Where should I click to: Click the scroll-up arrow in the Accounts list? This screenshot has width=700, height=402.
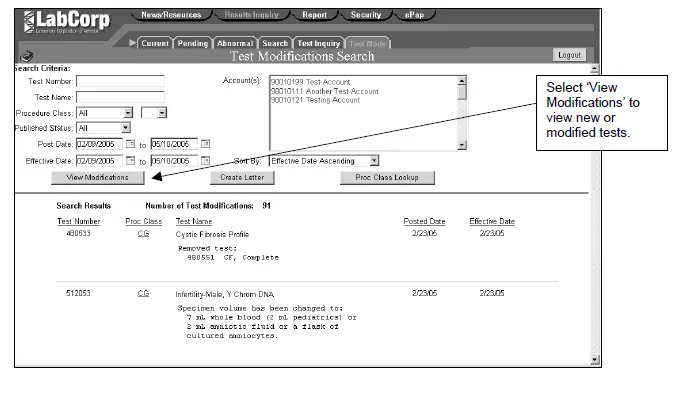(462, 80)
